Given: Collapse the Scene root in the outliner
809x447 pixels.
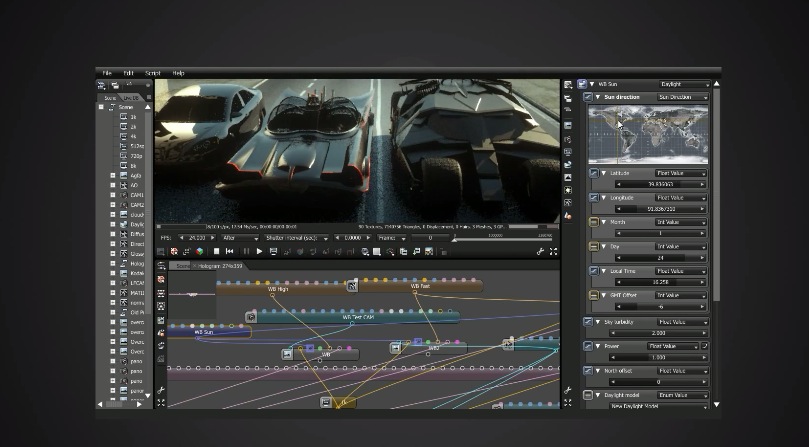Looking at the screenshot, I should point(101,107).
